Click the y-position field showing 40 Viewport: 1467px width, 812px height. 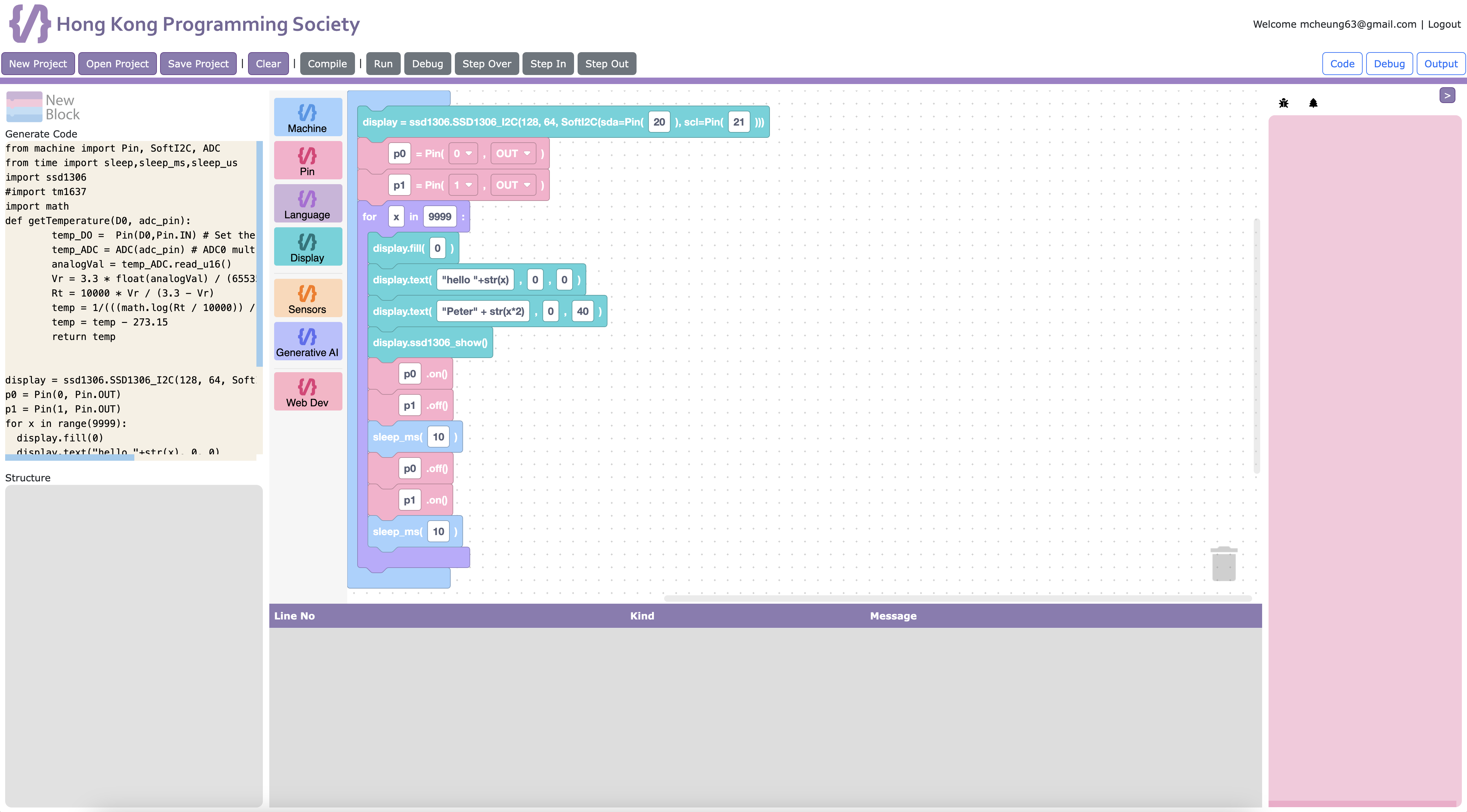(x=583, y=311)
